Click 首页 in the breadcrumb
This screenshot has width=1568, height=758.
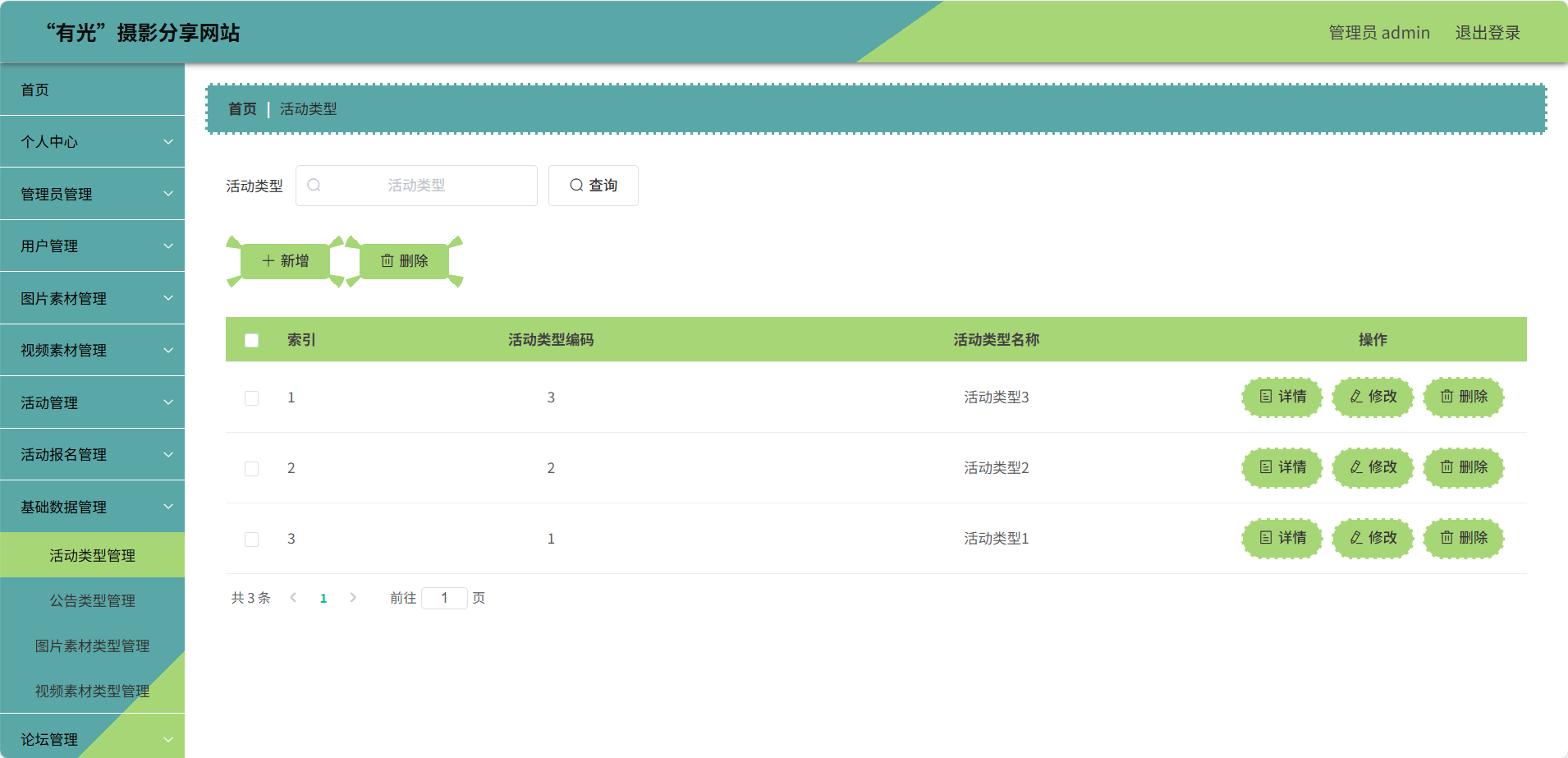(x=242, y=108)
